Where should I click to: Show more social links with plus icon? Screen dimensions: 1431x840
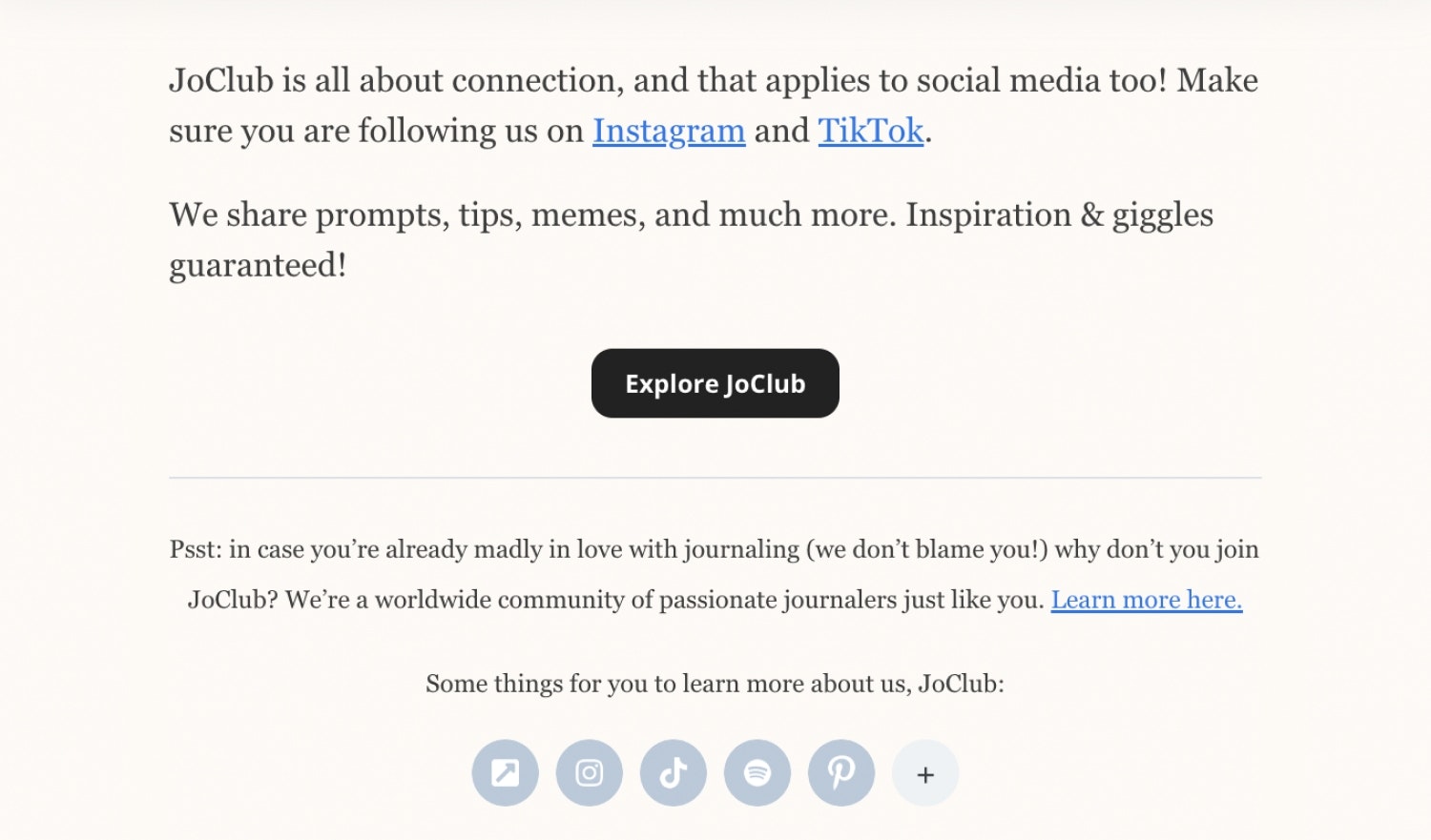925,773
